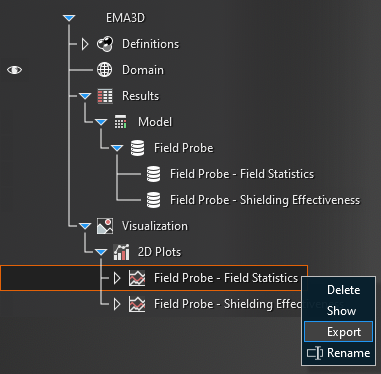Select Results 'Field Probe - Shielding Effectiveness' label
Screen dimensions: 381x374
pyautogui.click(x=265, y=200)
